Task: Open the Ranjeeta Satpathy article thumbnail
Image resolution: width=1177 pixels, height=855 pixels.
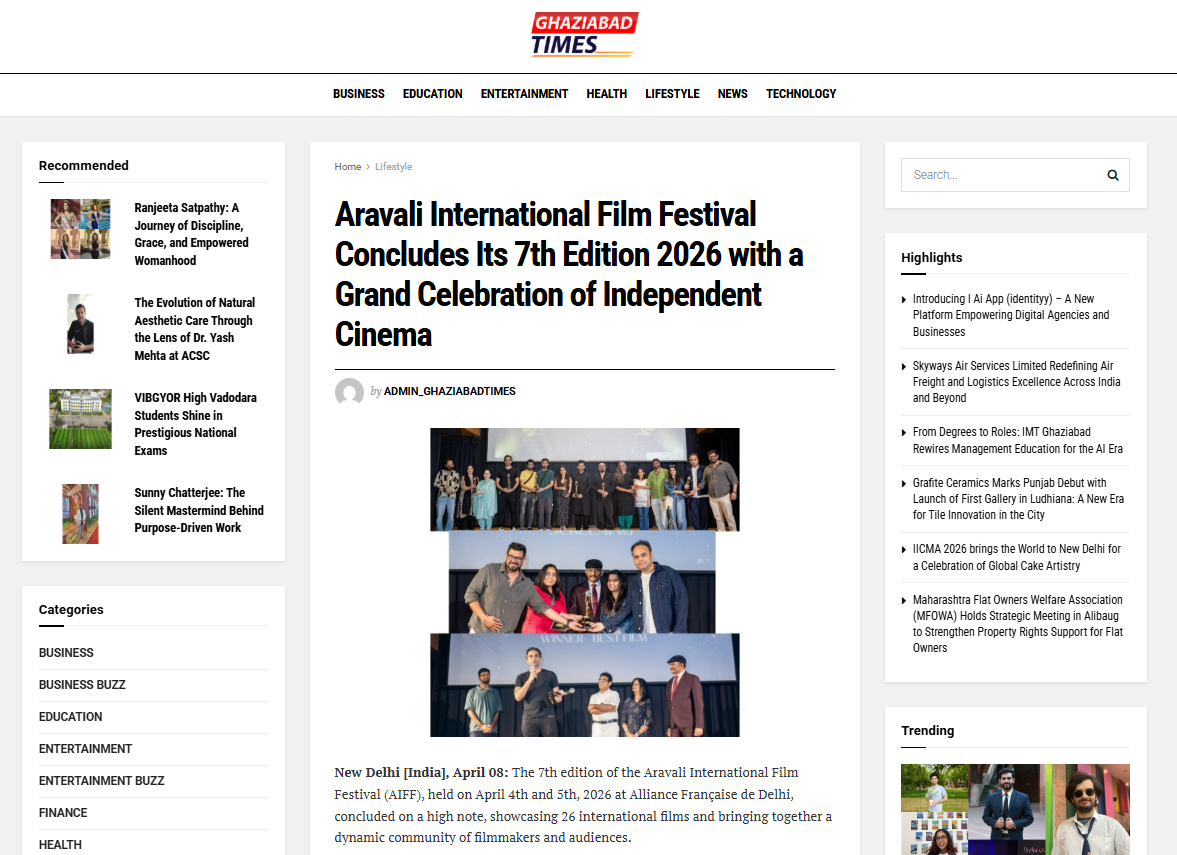Action: pos(80,229)
